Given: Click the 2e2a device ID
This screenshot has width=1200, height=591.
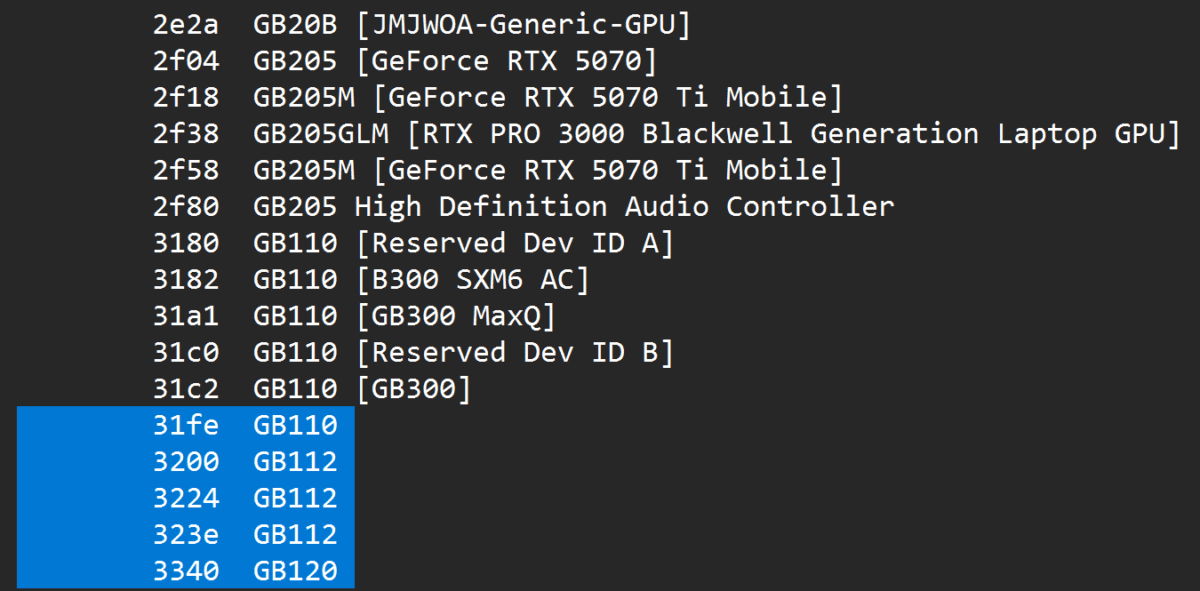Looking at the screenshot, I should pos(186,25).
